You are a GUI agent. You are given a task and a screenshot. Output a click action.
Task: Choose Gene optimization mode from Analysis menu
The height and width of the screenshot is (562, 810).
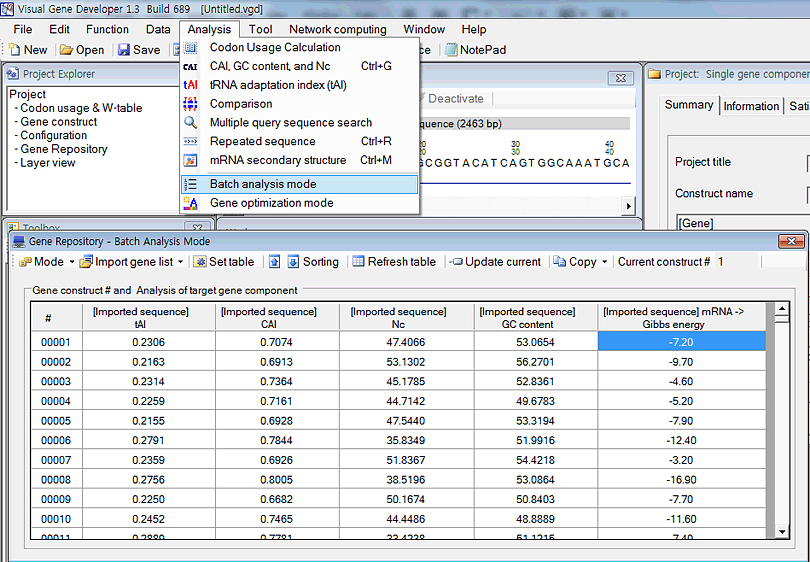tap(271, 203)
